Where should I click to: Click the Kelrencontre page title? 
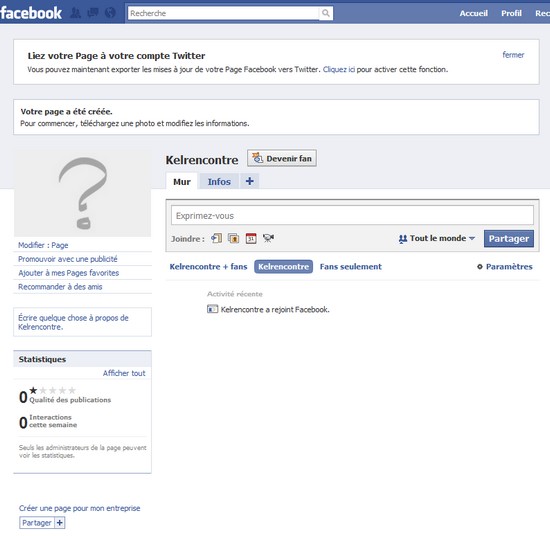click(202, 160)
